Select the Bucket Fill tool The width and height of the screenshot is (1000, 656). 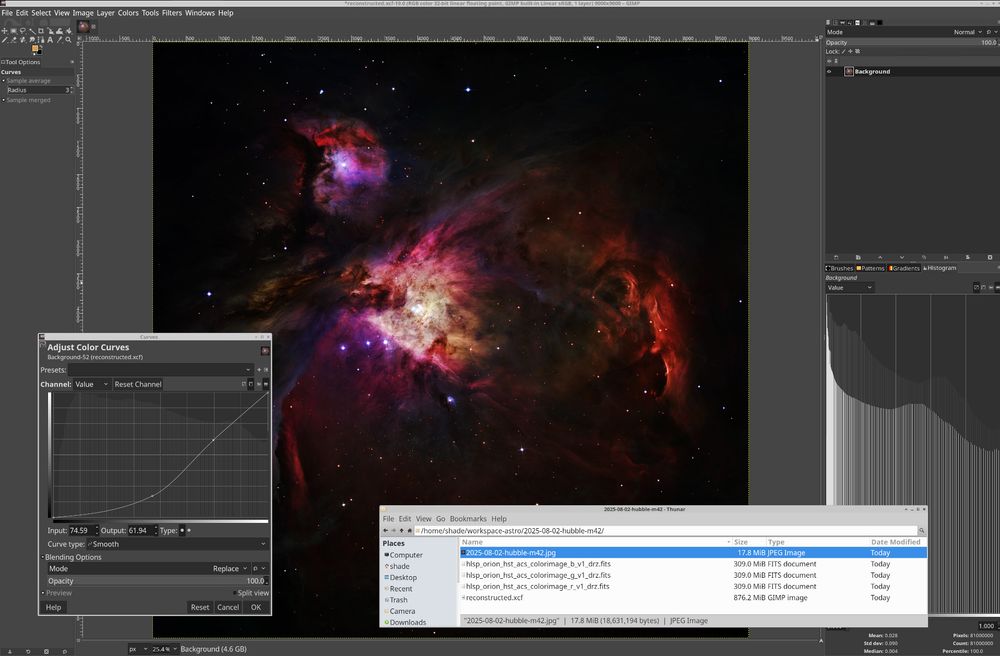point(68,31)
